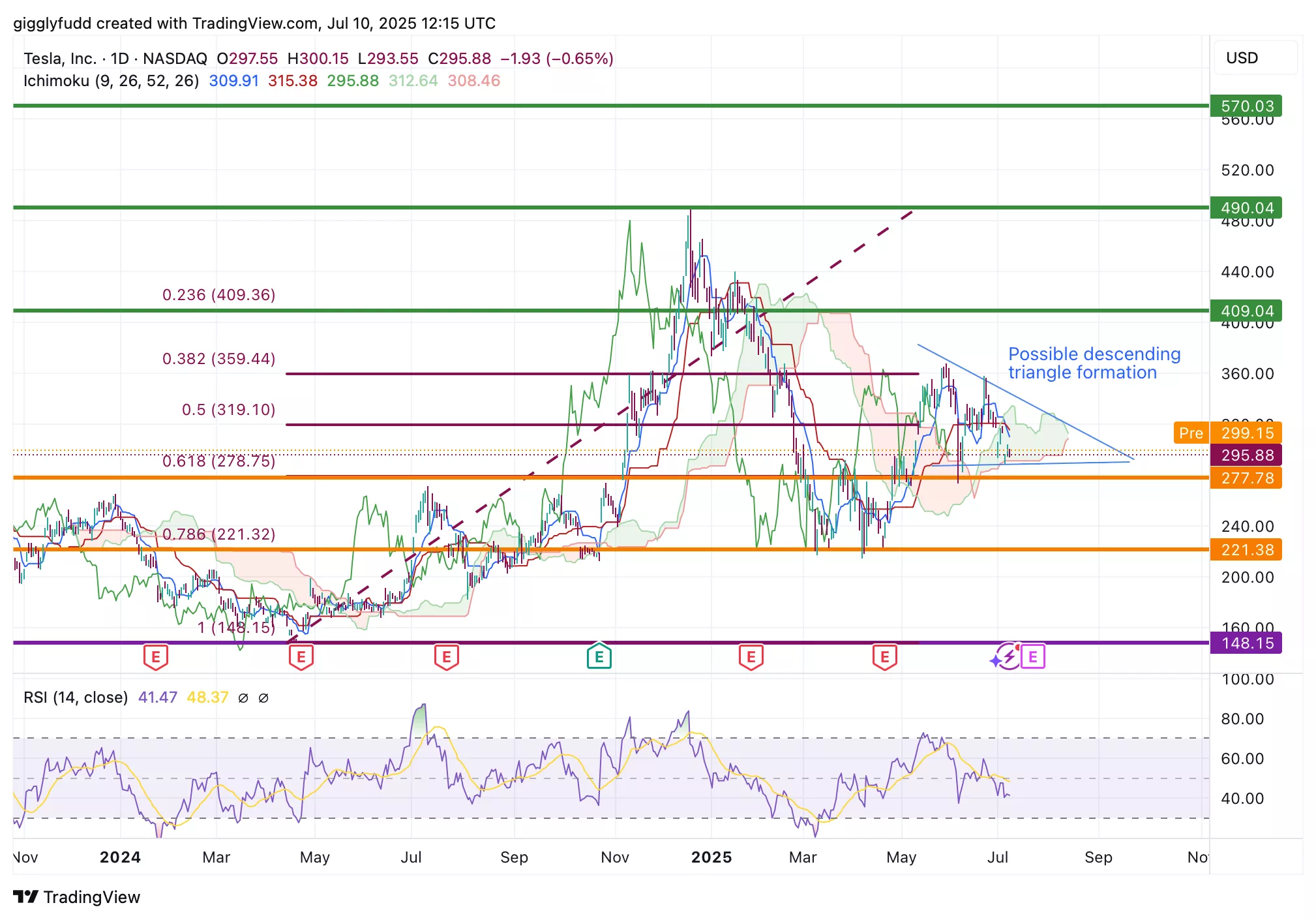Click the TradingView logo at bottom left
Image resolution: width=1316 pixels, height=920 pixels.
[x=77, y=897]
